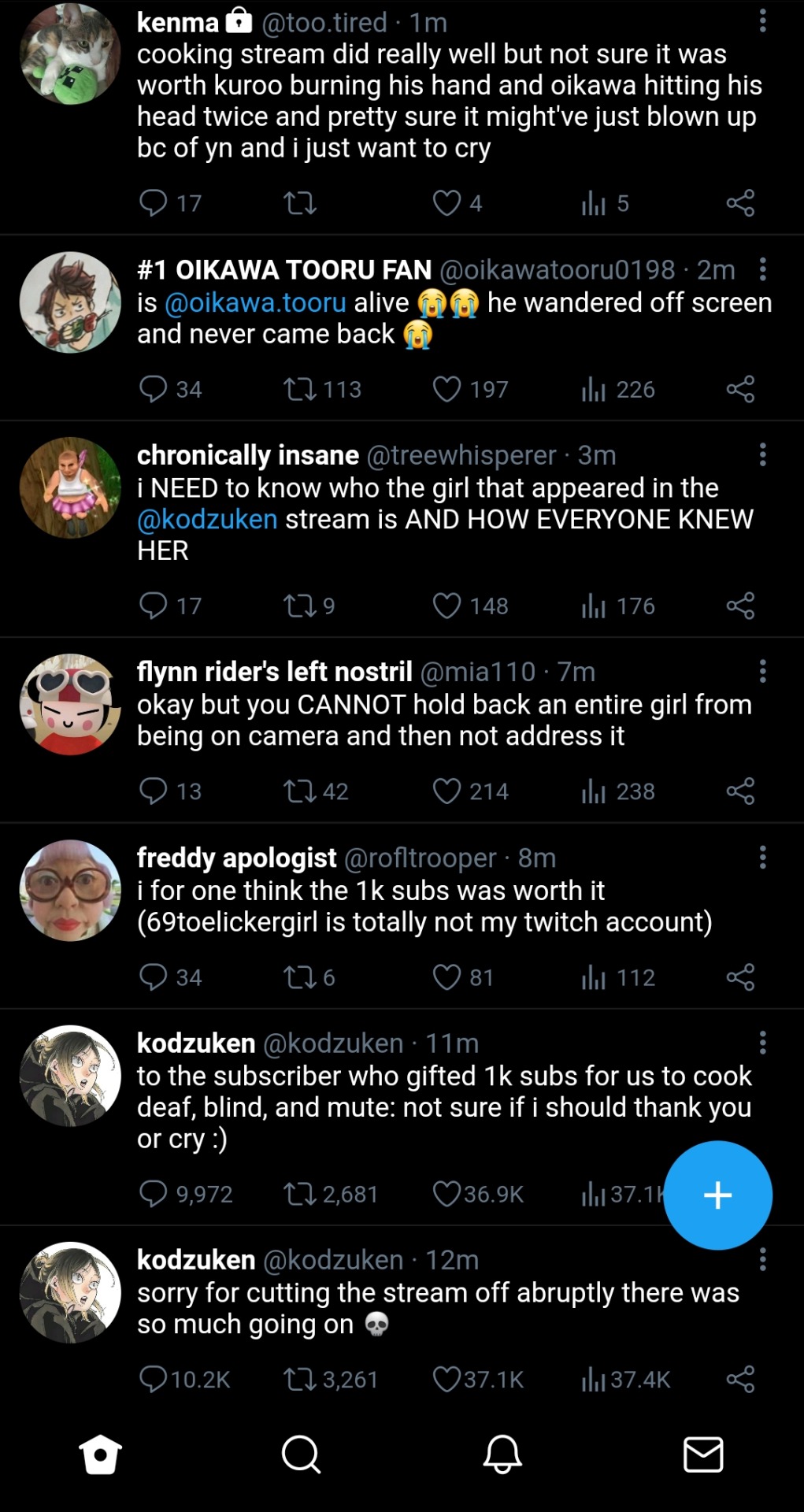Like kodzuken's sorry for cutting stream tweet

point(447,1379)
